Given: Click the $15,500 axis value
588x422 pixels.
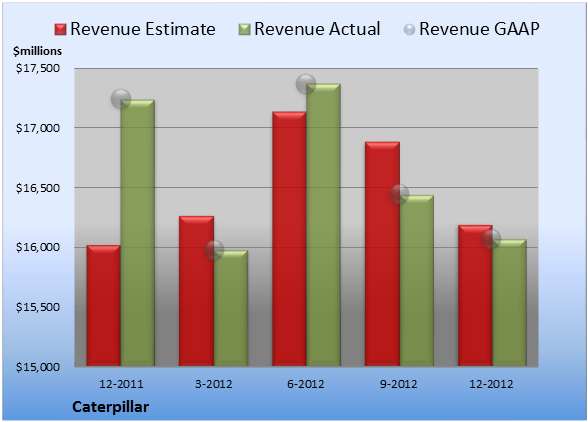Looking at the screenshot, I should click(x=38, y=307).
